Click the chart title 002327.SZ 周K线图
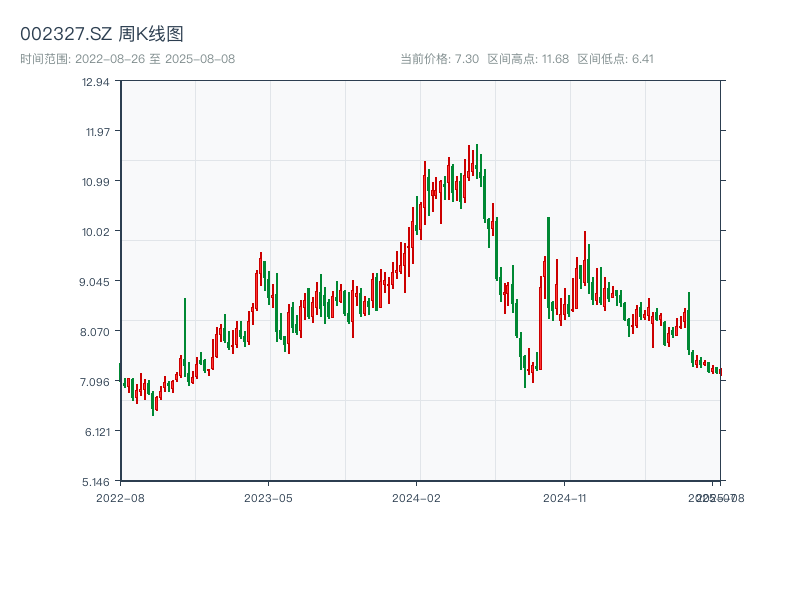The image size is (800, 600). 102,34
